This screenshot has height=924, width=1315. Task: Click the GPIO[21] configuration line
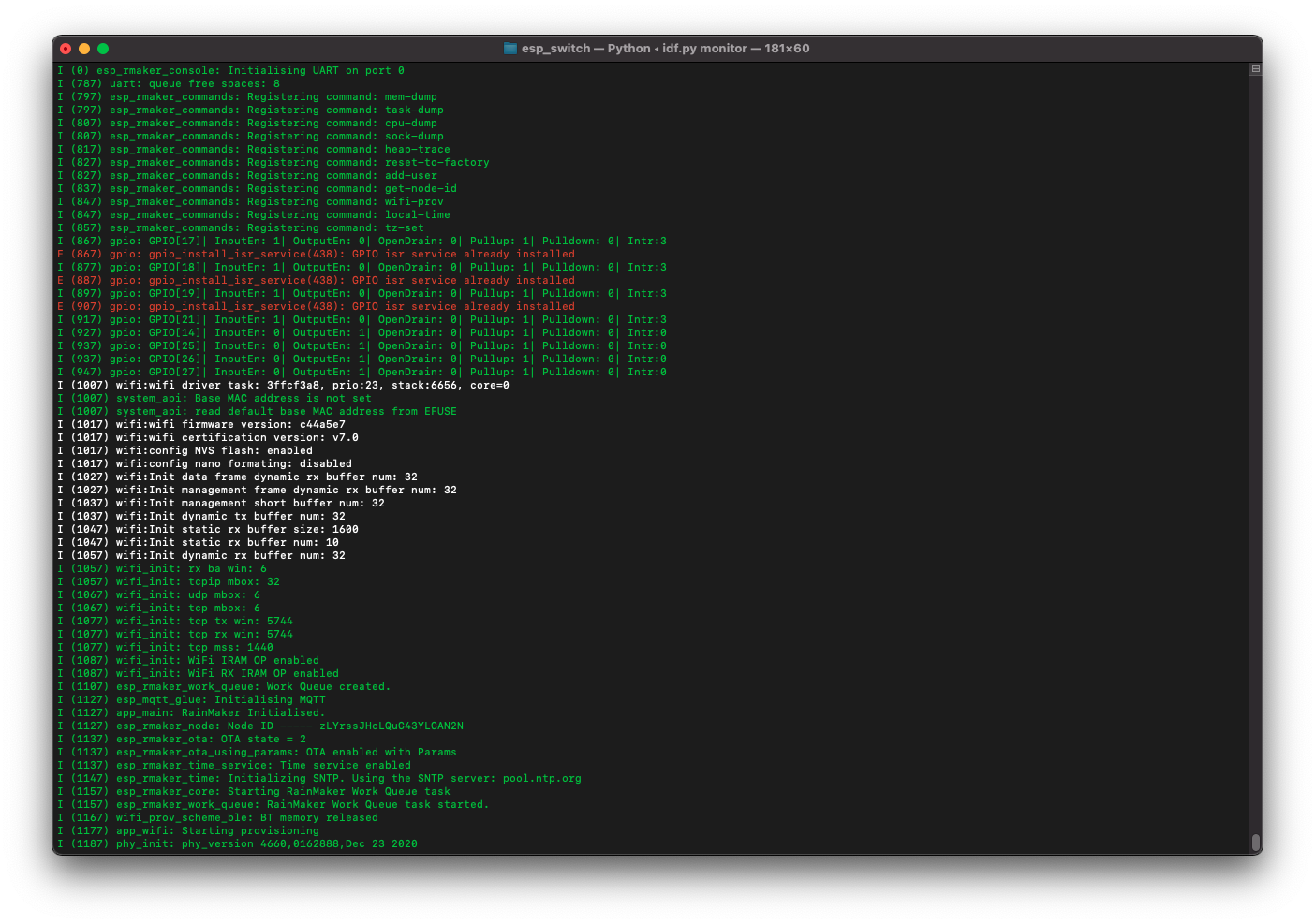[362, 319]
